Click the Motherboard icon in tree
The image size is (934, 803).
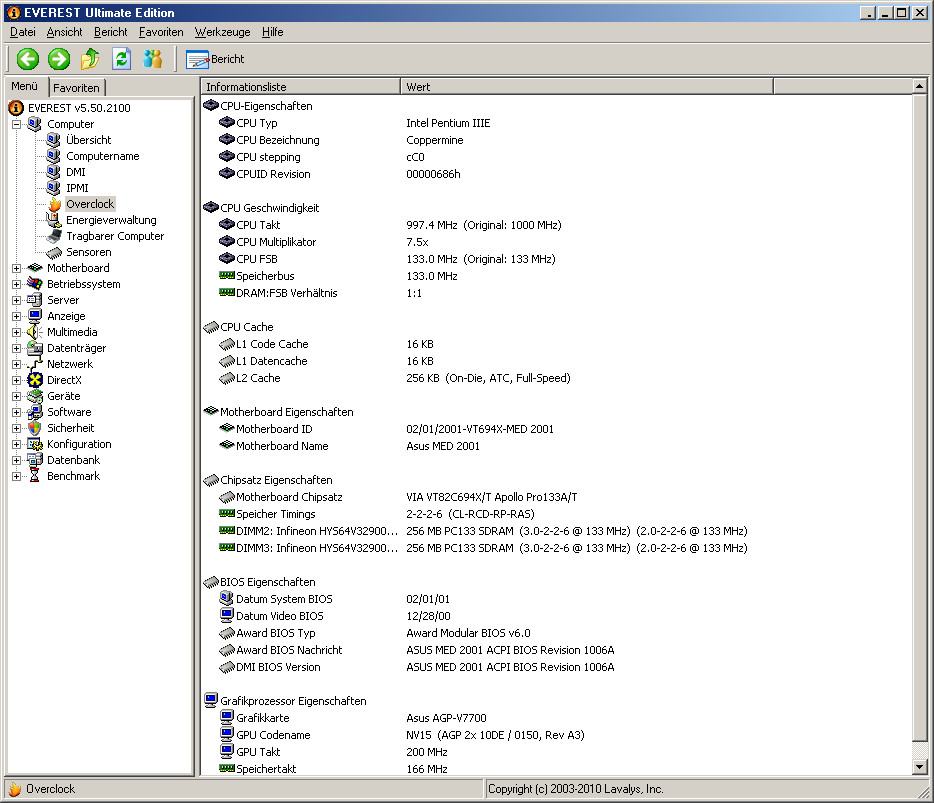pyautogui.click(x=35, y=268)
